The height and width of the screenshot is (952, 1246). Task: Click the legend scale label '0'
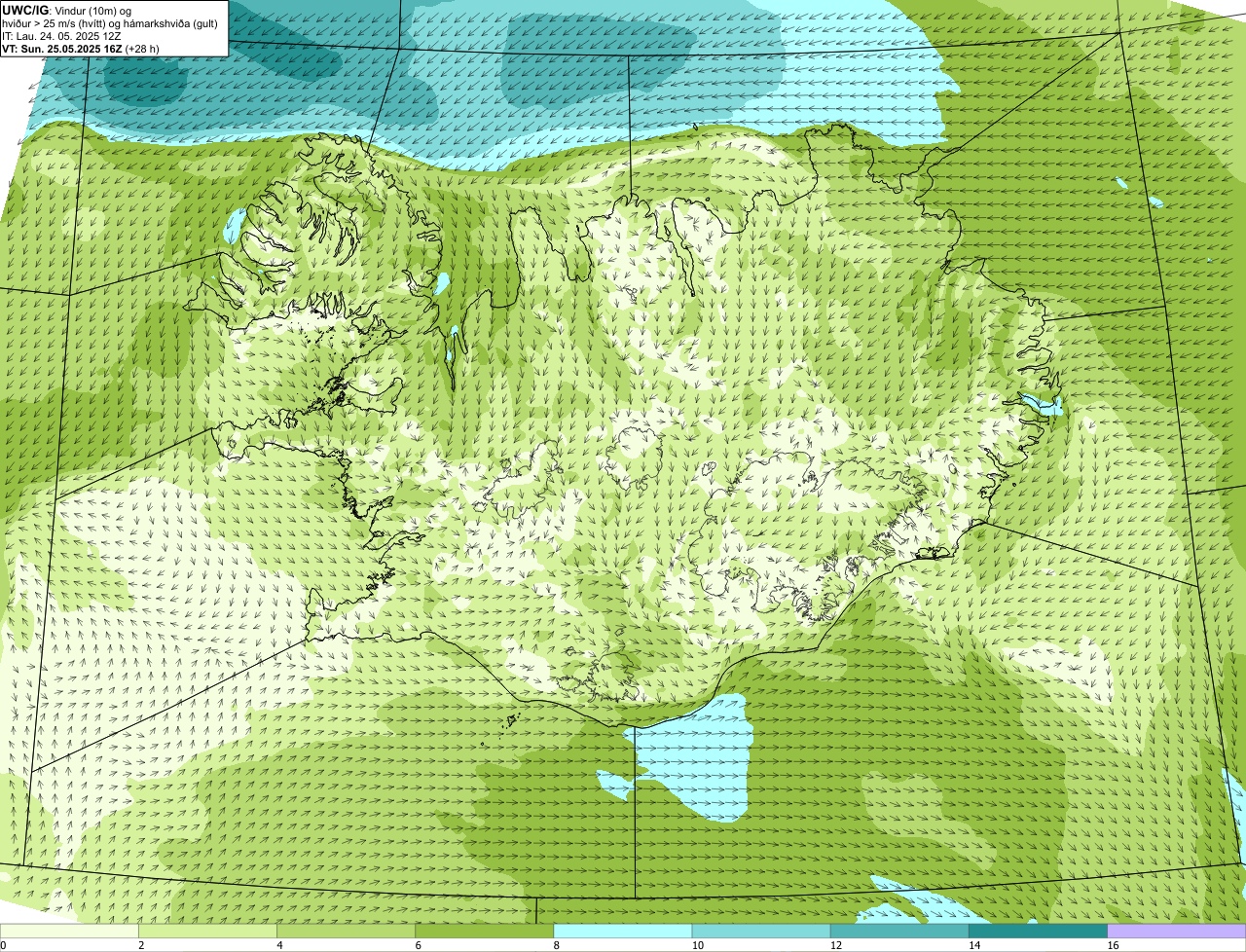click(x=4, y=945)
